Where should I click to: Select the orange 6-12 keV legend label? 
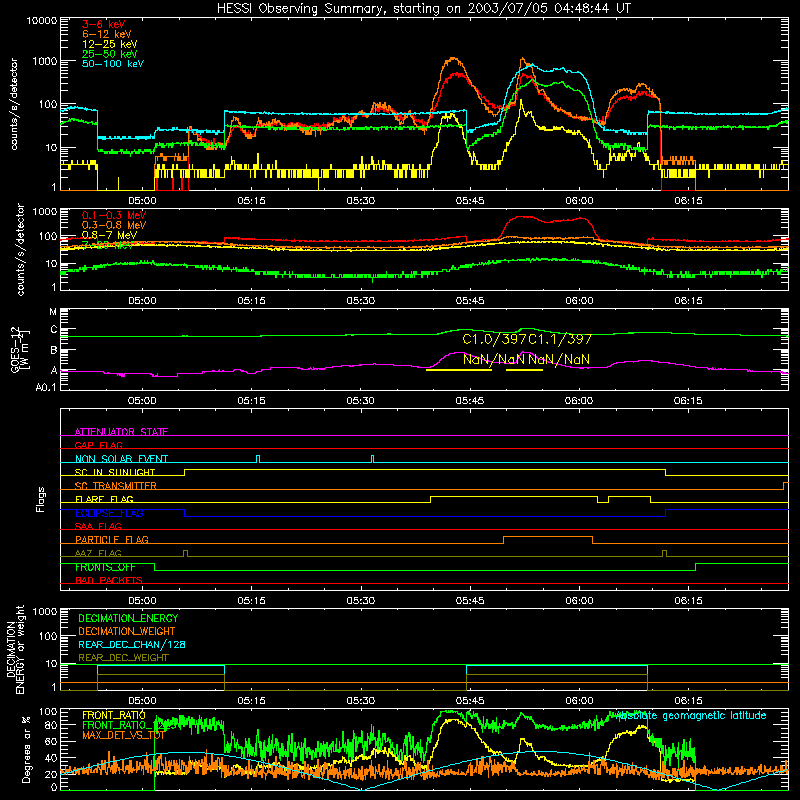[107, 34]
